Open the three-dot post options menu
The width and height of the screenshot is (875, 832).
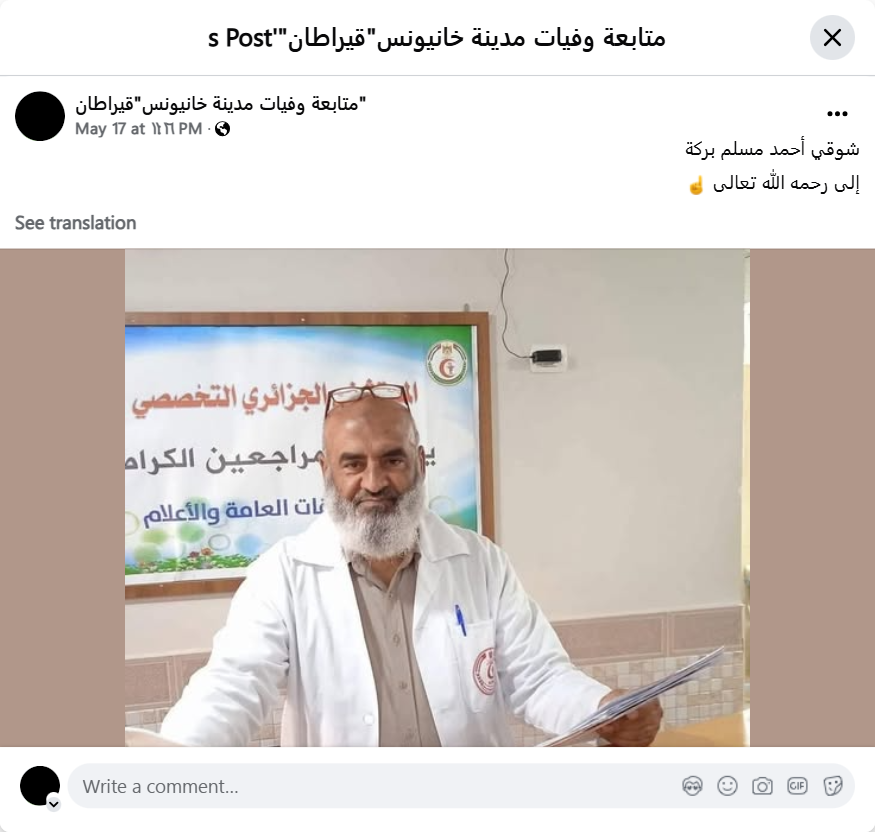(x=837, y=114)
